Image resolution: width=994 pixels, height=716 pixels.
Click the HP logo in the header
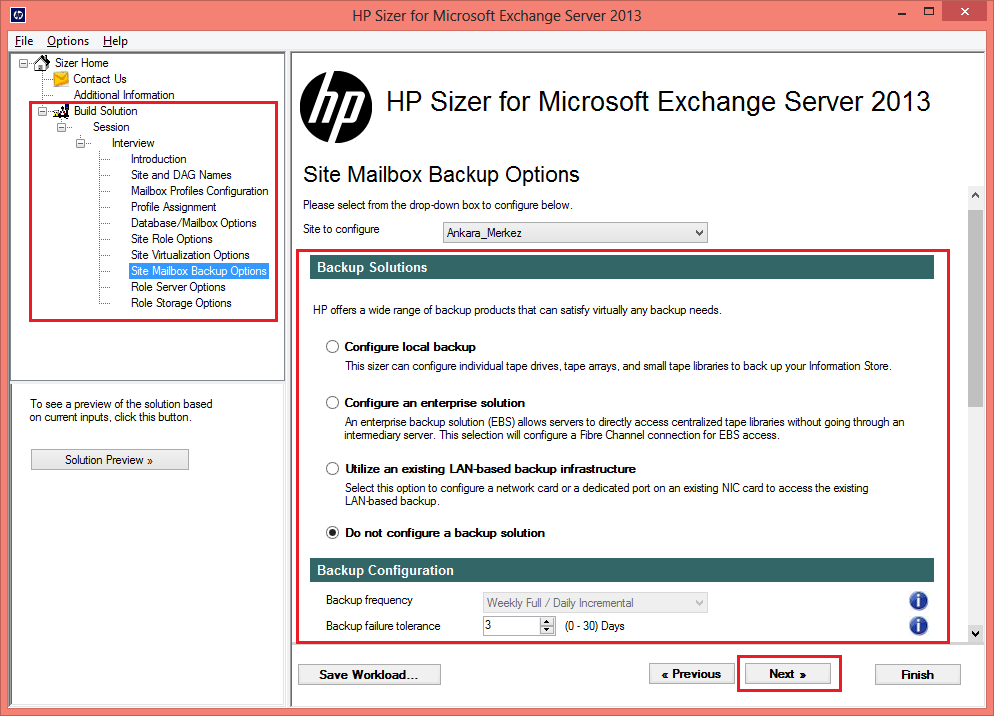(x=336, y=107)
